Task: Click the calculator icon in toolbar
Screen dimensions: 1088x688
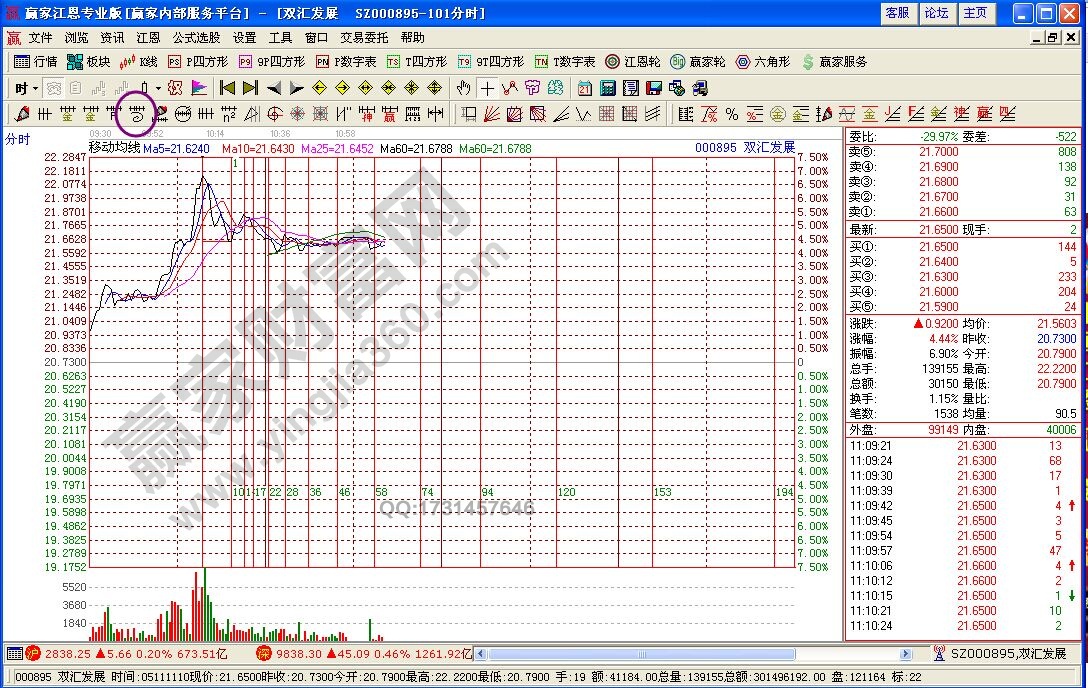Action: (608, 88)
